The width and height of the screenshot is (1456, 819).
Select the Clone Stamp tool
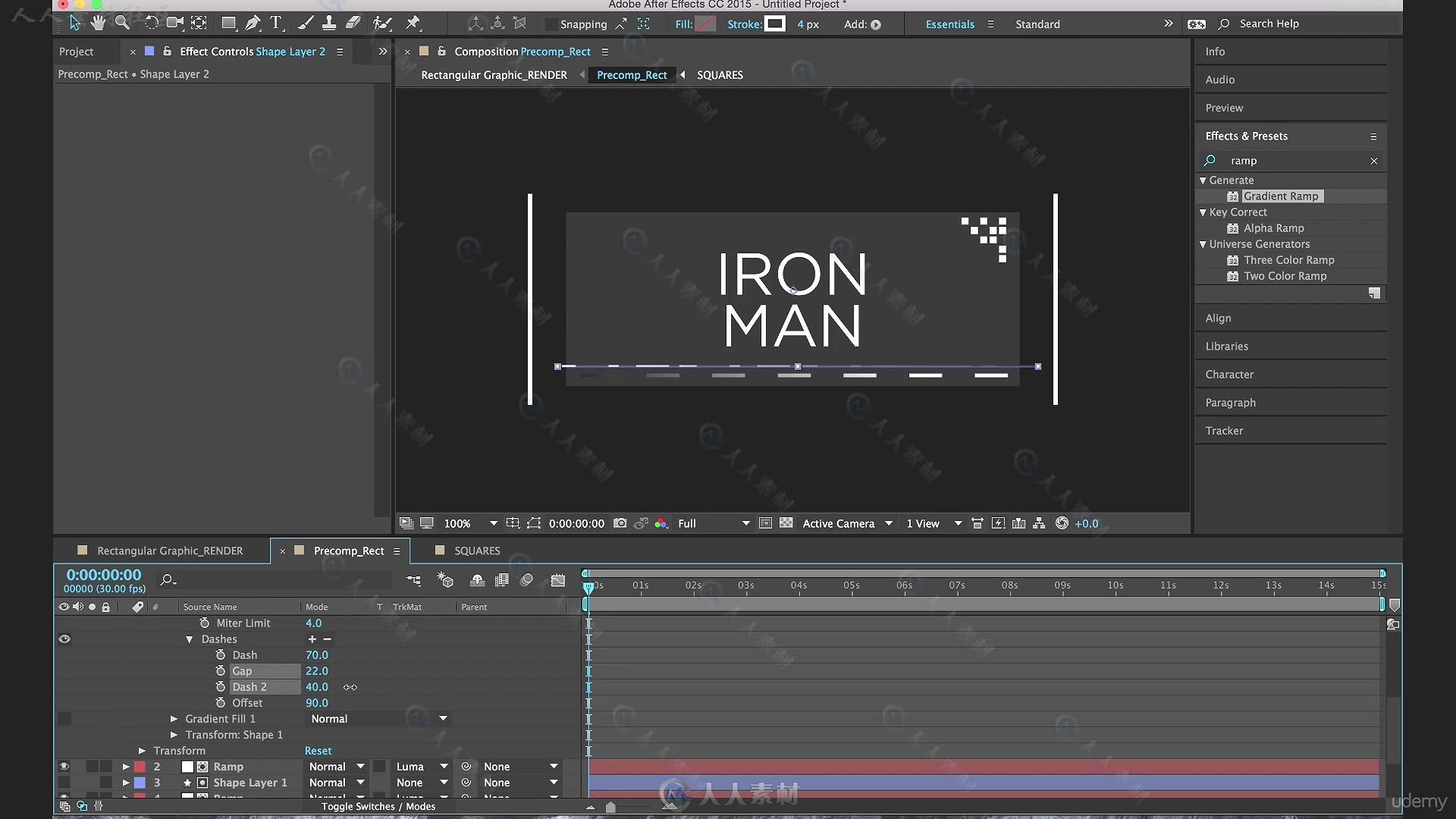(x=329, y=24)
